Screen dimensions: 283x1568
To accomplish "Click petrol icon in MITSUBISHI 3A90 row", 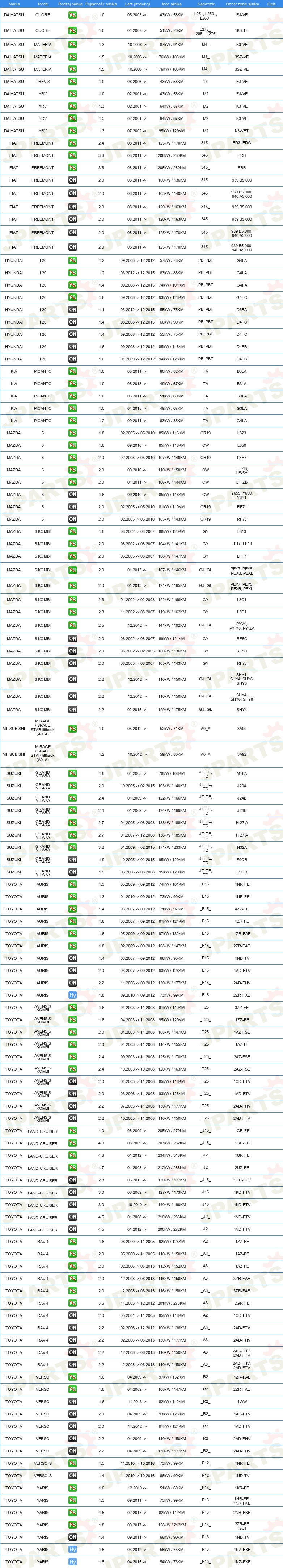I will click(72, 729).
